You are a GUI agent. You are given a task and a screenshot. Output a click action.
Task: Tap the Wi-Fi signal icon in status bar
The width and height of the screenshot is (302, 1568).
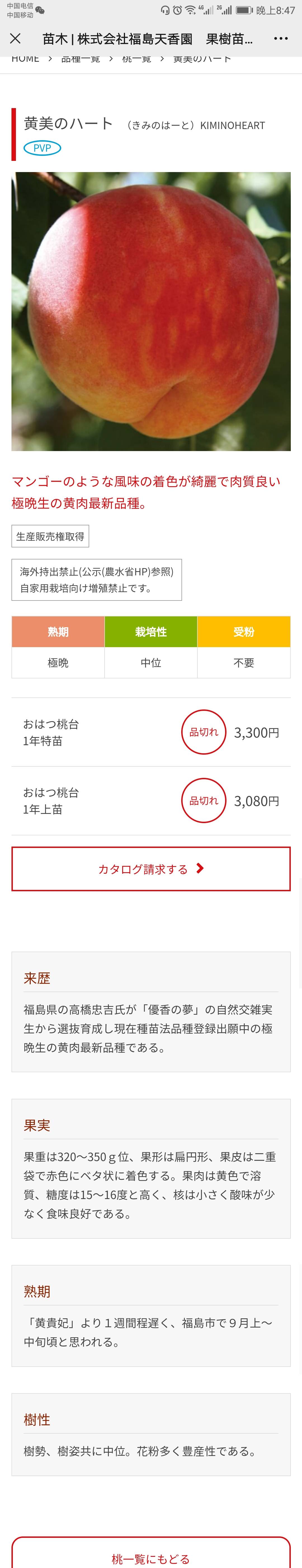(190, 10)
